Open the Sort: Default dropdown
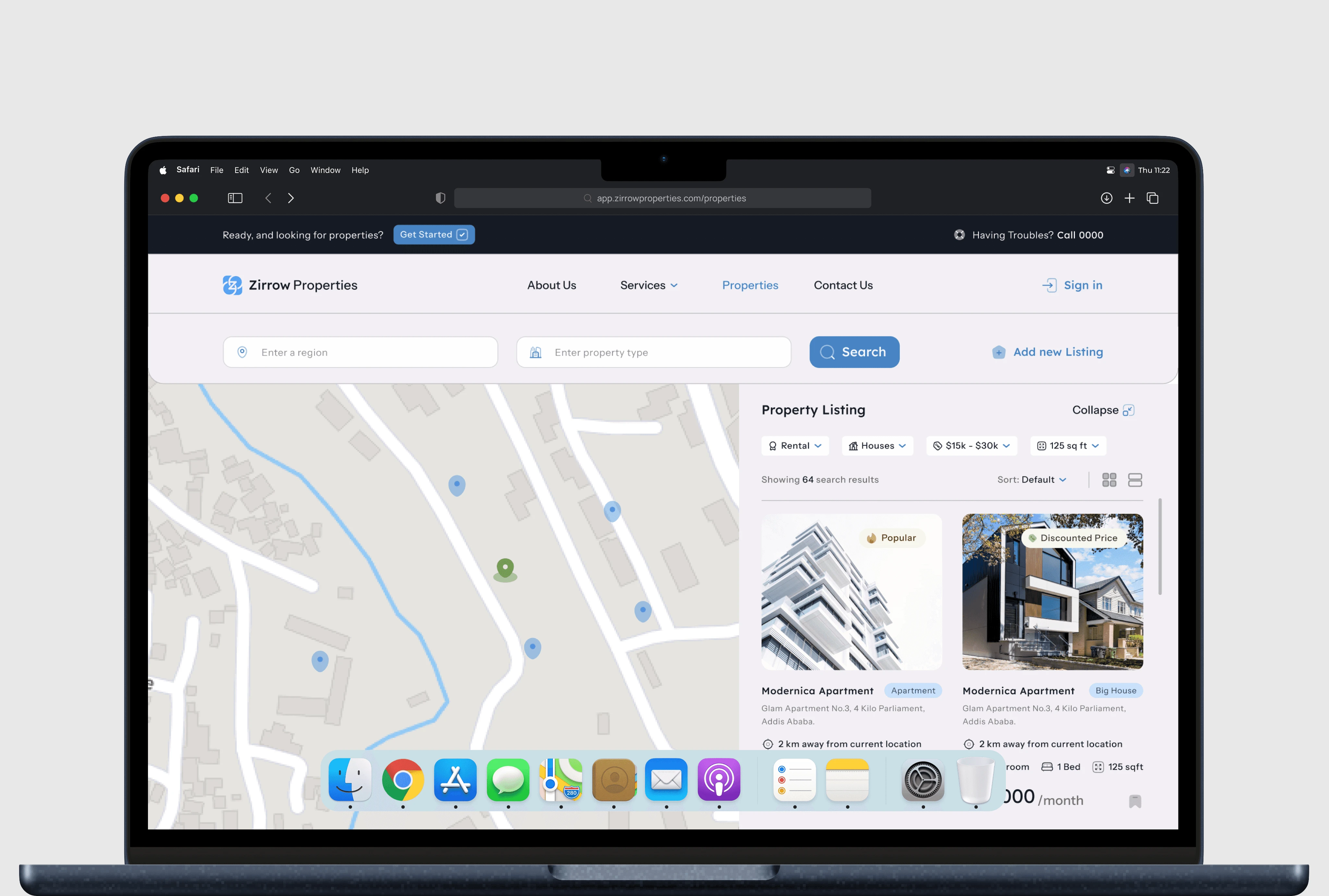The width and height of the screenshot is (1329, 896). (1032, 480)
